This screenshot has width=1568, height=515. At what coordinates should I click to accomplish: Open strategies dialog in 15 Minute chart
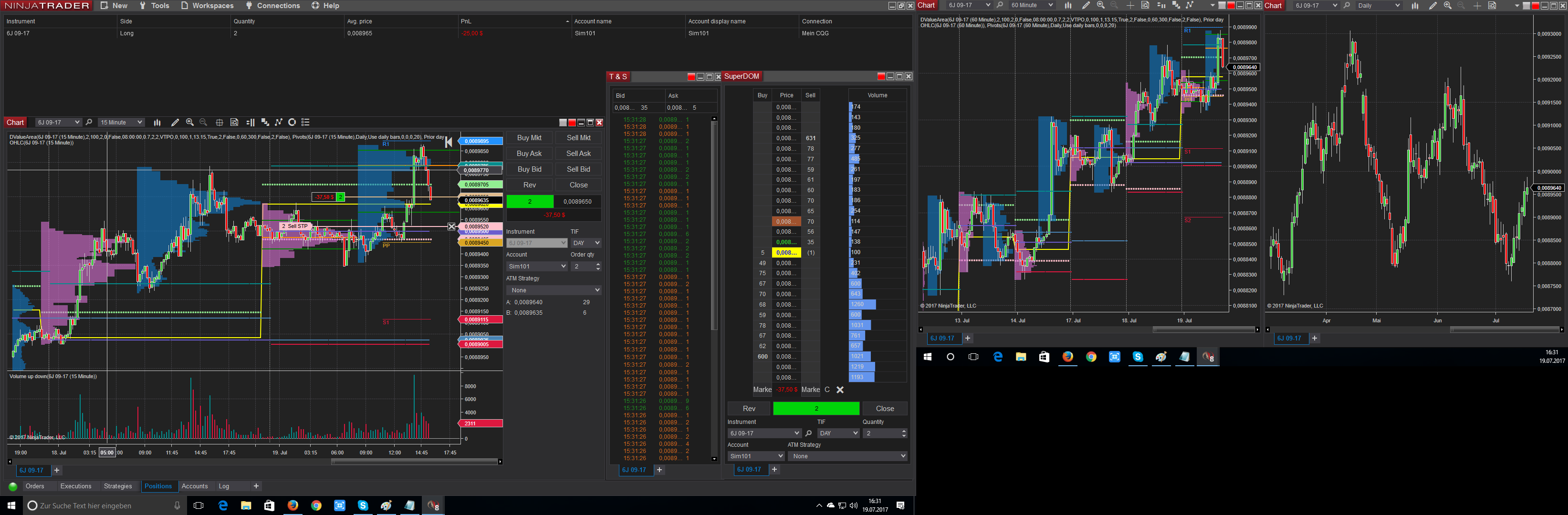pyautogui.click(x=279, y=122)
